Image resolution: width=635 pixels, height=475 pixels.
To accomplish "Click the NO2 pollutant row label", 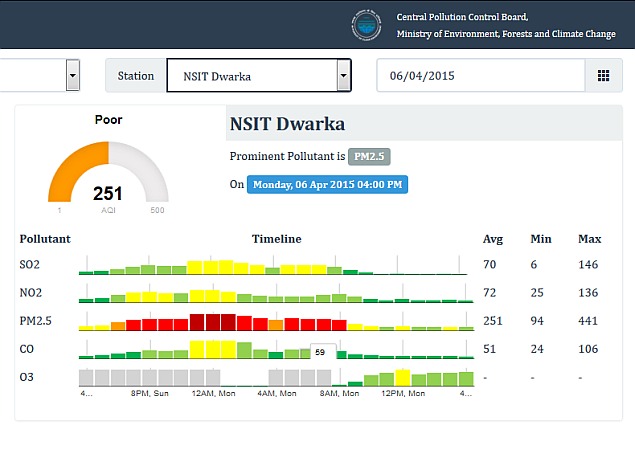I will pyautogui.click(x=31, y=293).
